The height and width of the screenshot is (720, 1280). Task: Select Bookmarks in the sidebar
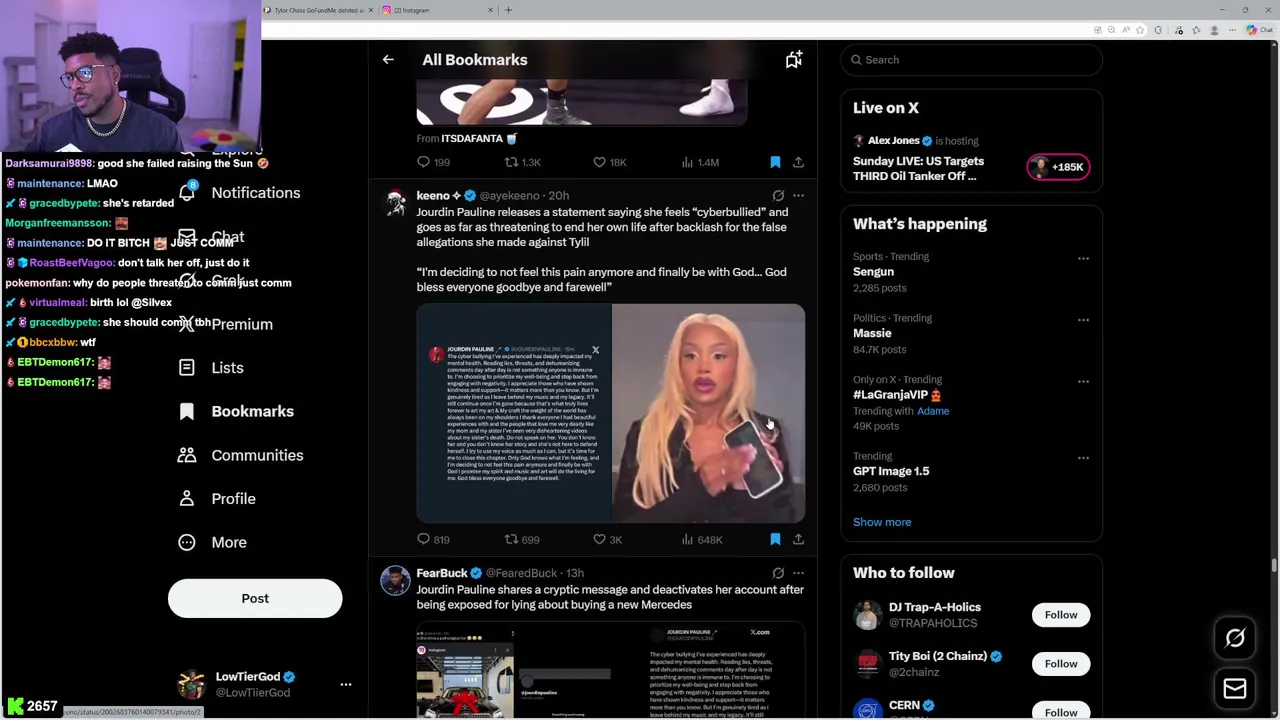coord(237,411)
